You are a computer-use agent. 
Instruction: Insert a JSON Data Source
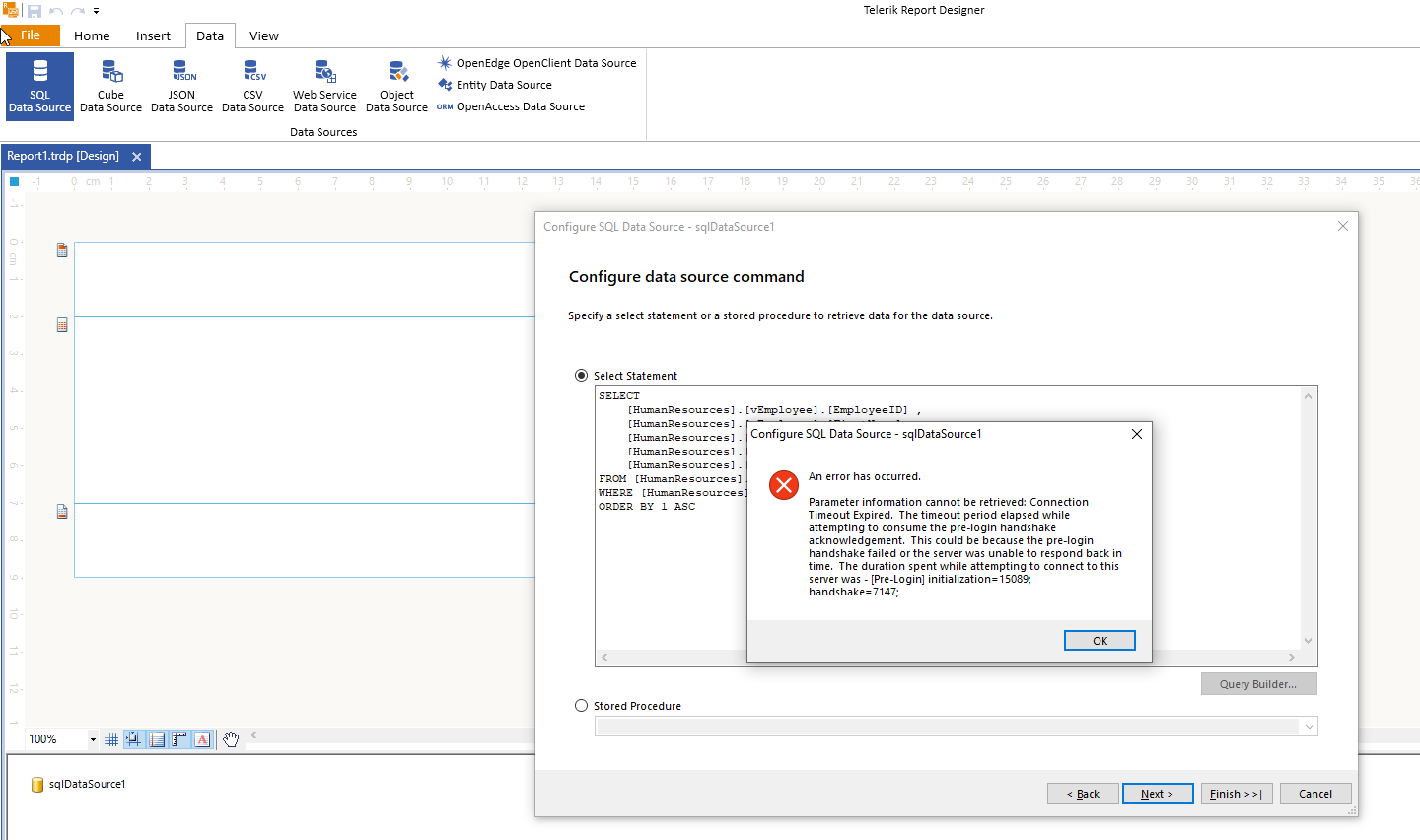[181, 86]
